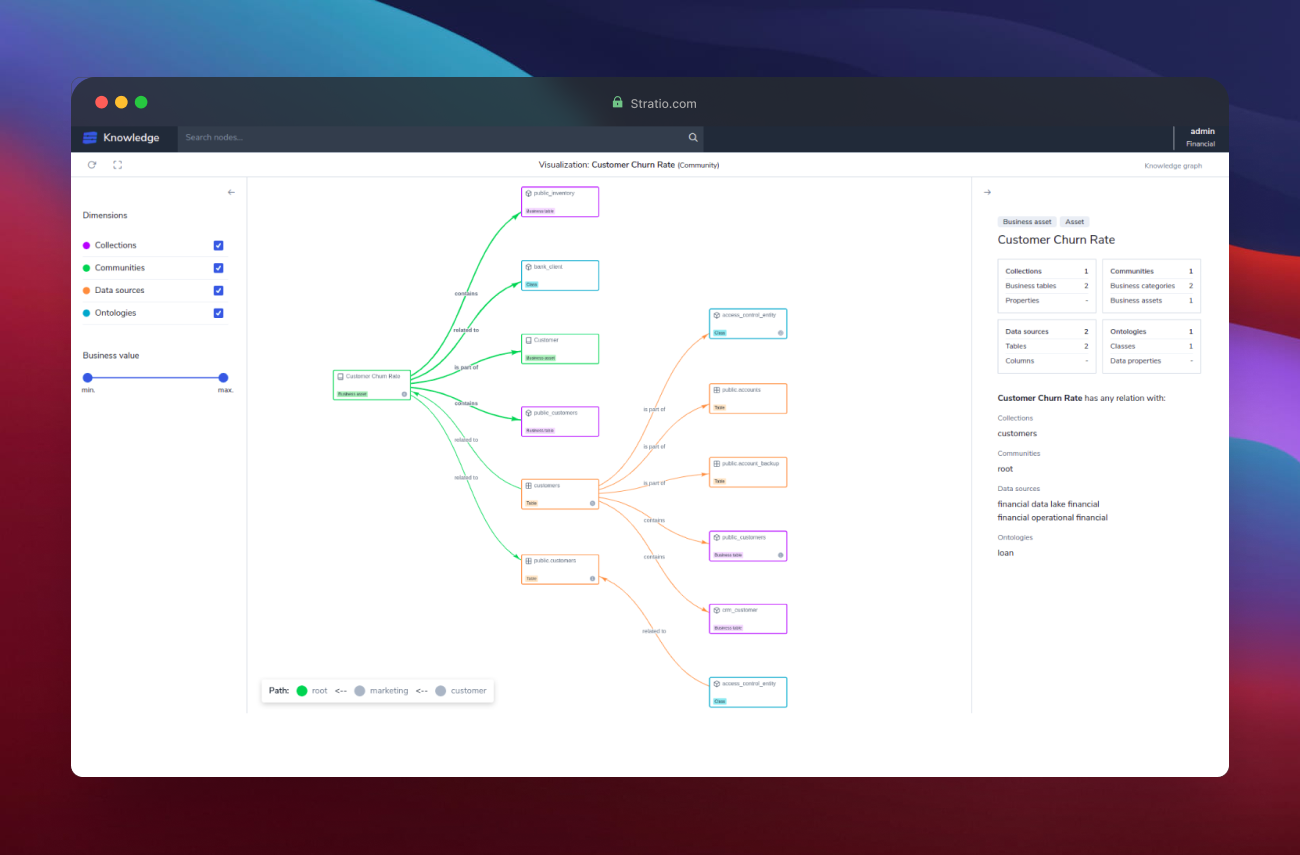Viewport: 1300px width, 855px height.
Task: Click the refresh icon in the toolbar
Action: [x=92, y=165]
